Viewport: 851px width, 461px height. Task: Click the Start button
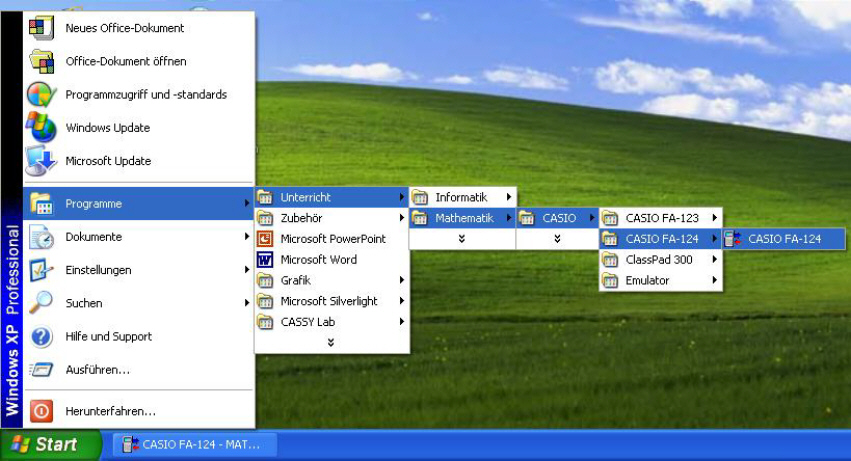tap(50, 445)
